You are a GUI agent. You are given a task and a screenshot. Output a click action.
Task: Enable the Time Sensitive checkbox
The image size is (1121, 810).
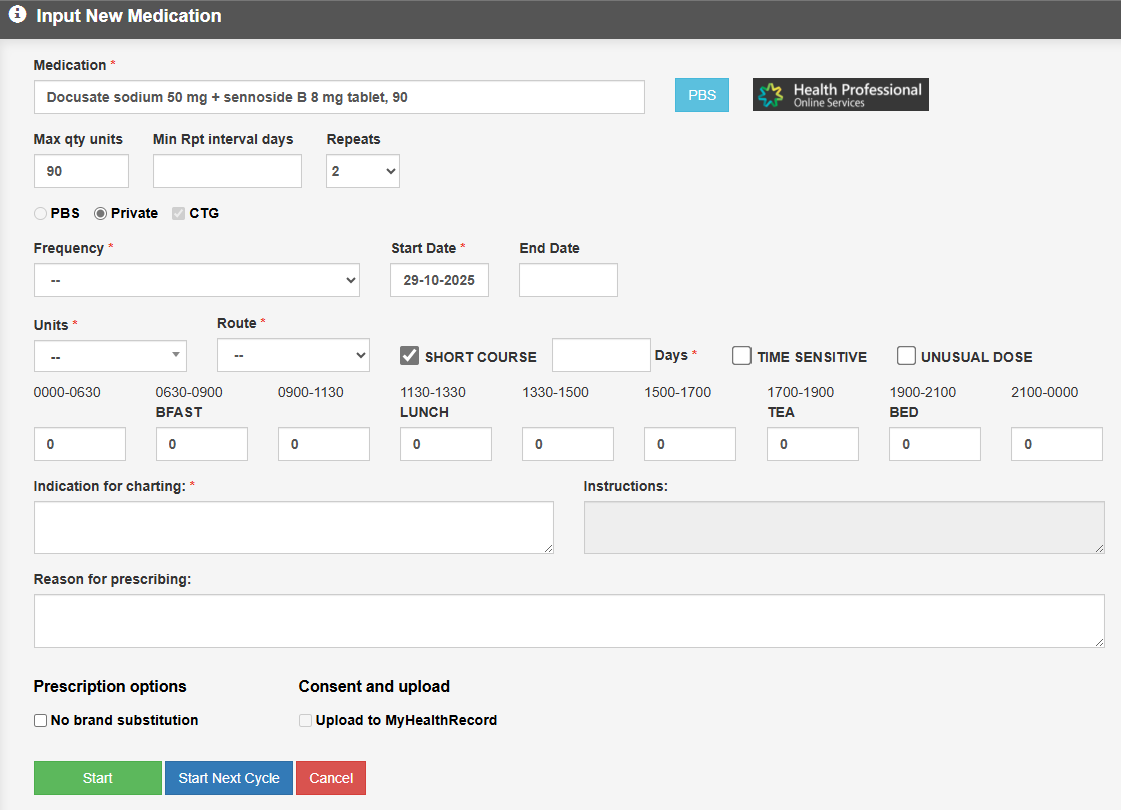tap(742, 356)
